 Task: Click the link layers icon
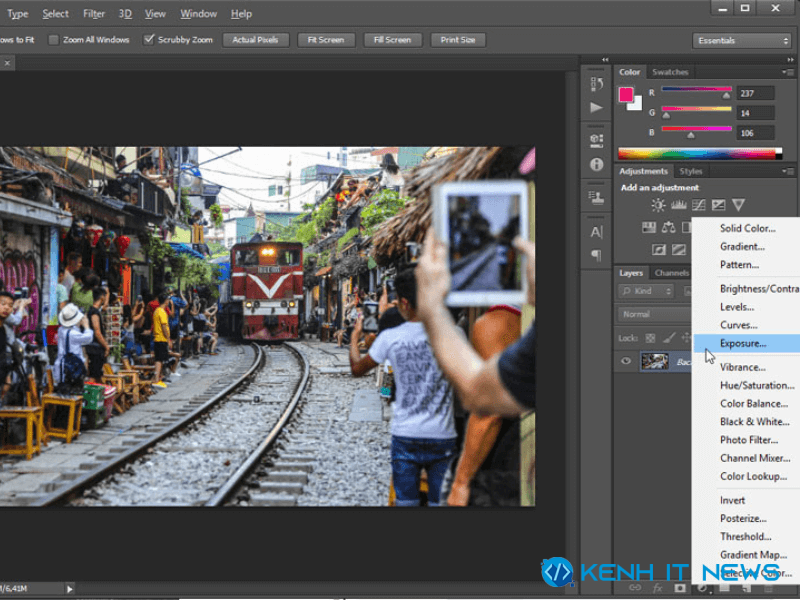(x=635, y=588)
